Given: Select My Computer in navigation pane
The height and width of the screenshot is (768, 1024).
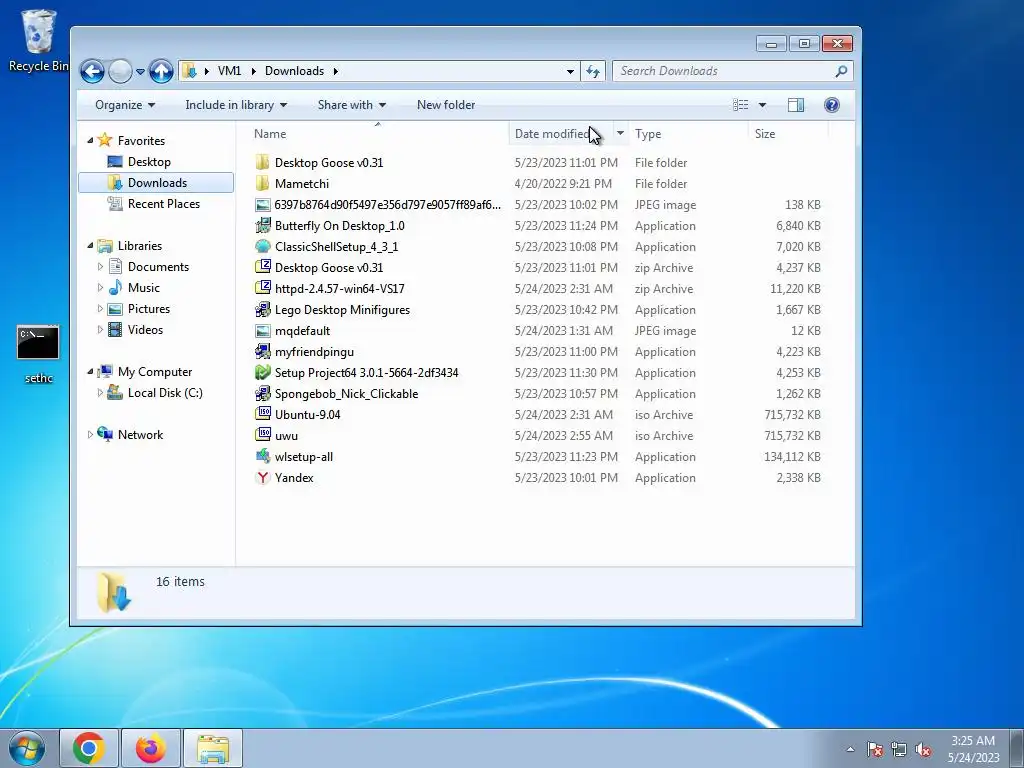Looking at the screenshot, I should [x=155, y=372].
